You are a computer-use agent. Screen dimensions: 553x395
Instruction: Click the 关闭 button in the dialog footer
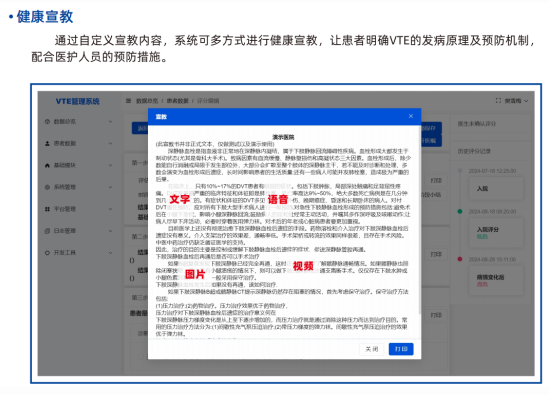372,349
